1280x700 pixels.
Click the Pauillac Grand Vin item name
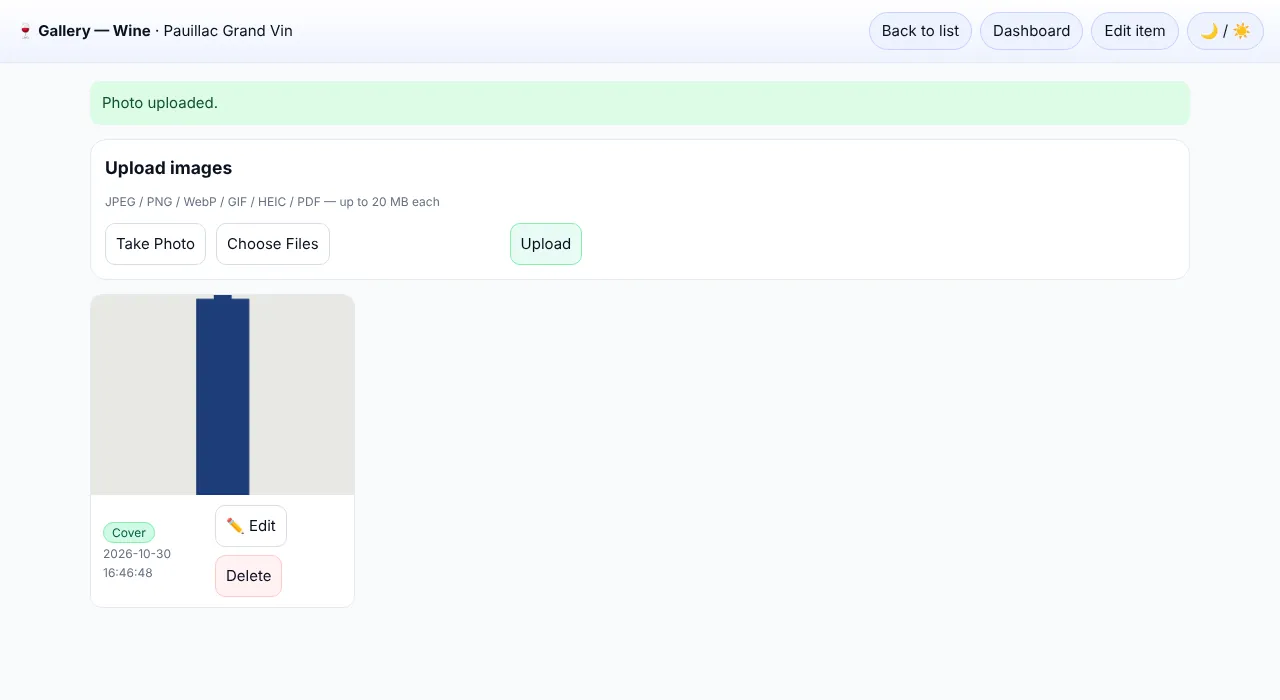228,31
